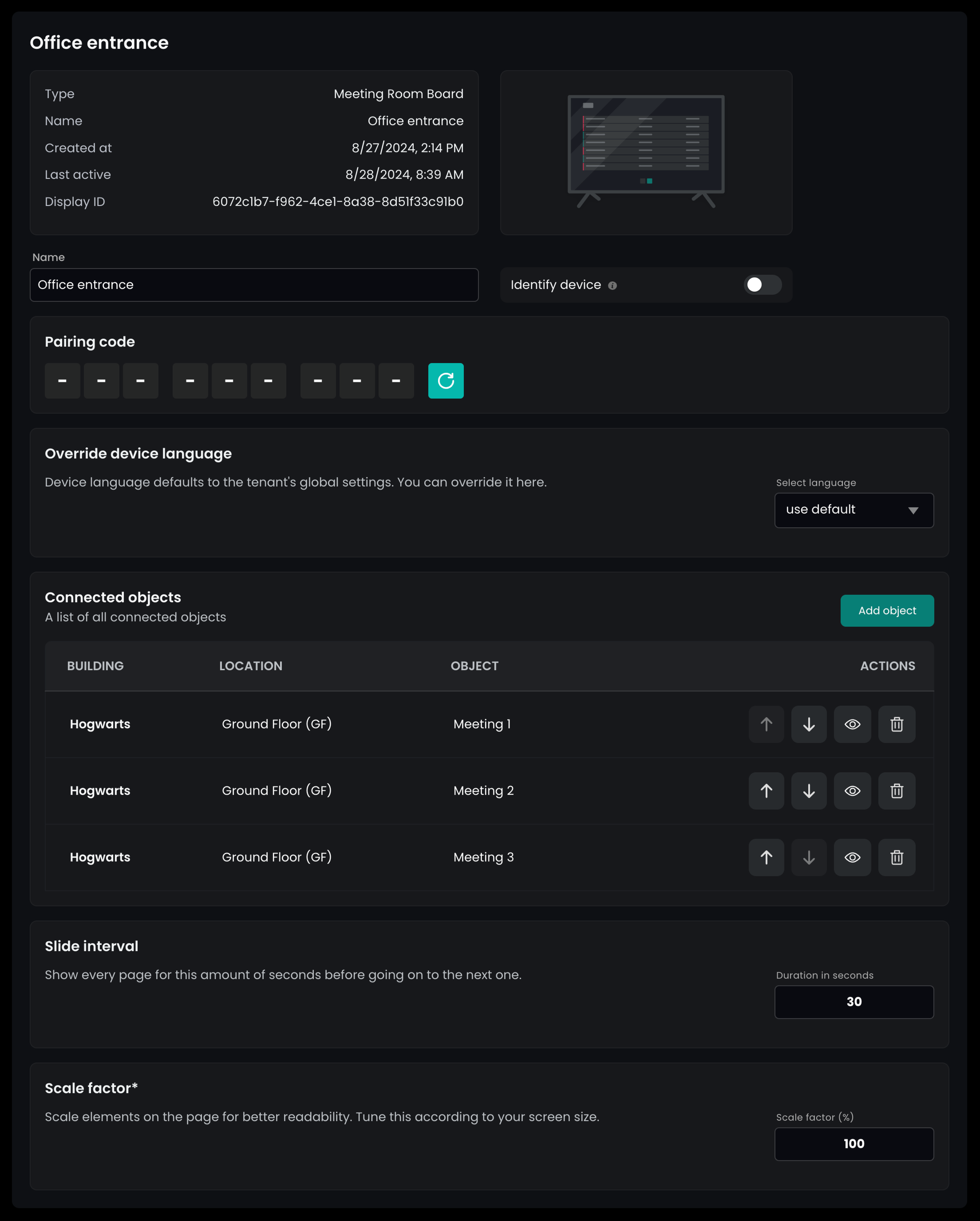This screenshot has width=980, height=1221.
Task: Move Meeting 1 down in list
Action: point(808,724)
